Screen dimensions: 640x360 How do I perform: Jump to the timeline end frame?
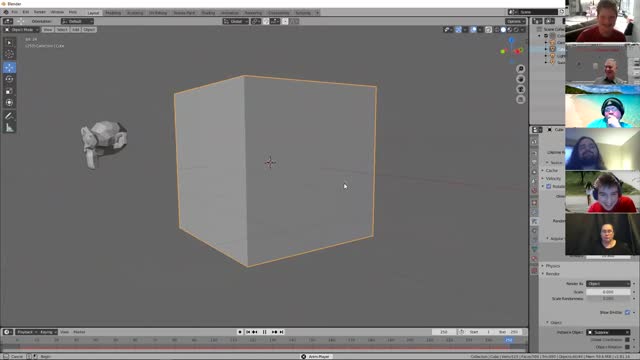282,332
